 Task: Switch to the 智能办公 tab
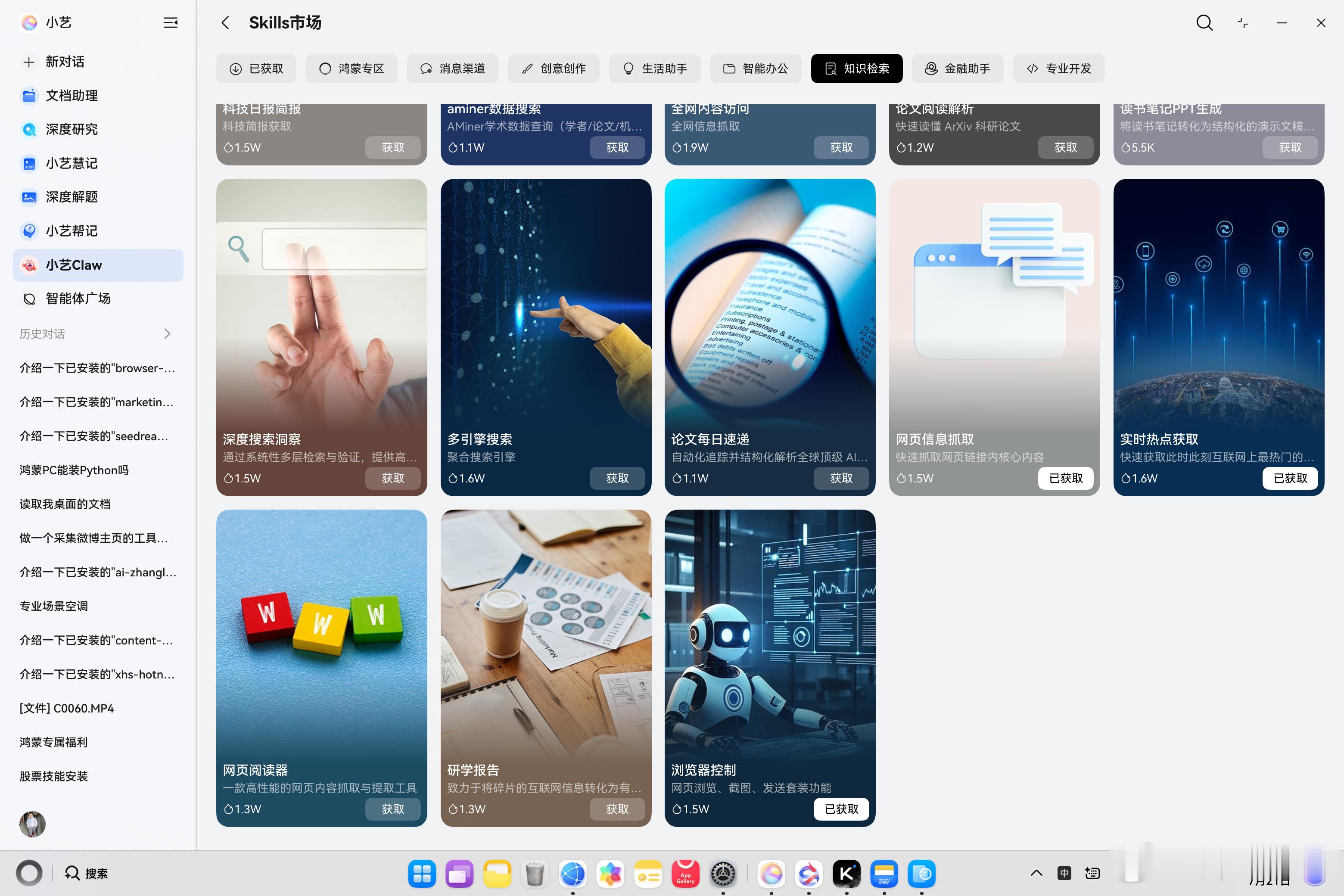(756, 68)
